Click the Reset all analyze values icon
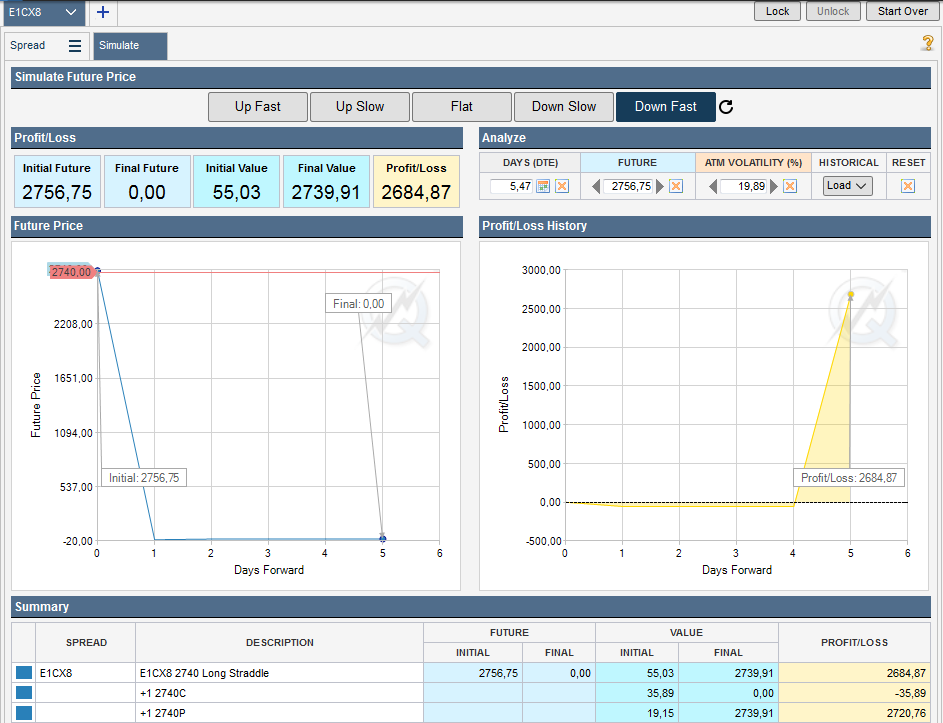Screen dimensions: 943x723 pyautogui.click(x=908, y=186)
